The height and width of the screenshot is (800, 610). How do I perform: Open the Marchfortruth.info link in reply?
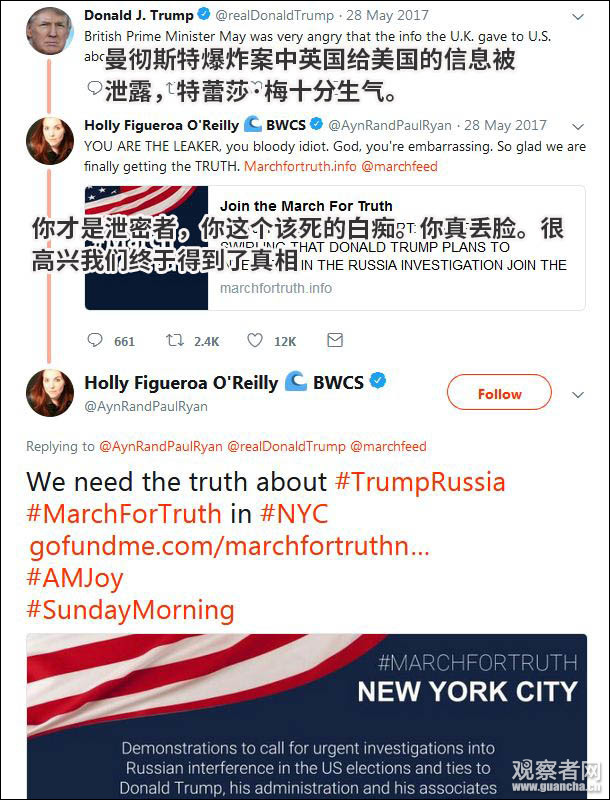[300, 166]
